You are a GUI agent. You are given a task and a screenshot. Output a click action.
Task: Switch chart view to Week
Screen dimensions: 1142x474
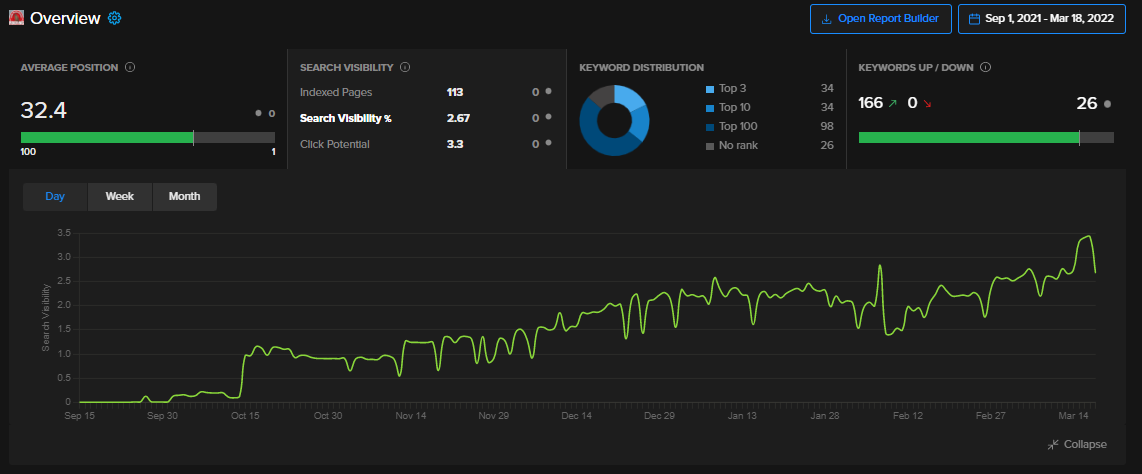(x=119, y=197)
